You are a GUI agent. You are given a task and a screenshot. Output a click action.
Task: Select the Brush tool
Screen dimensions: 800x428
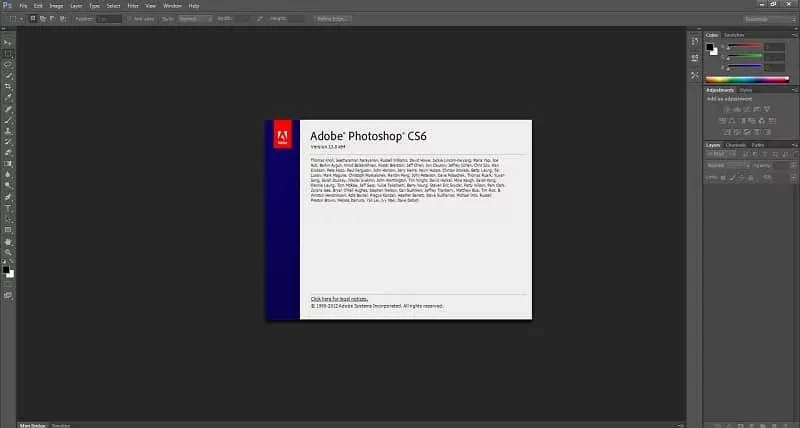pyautogui.click(x=8, y=119)
